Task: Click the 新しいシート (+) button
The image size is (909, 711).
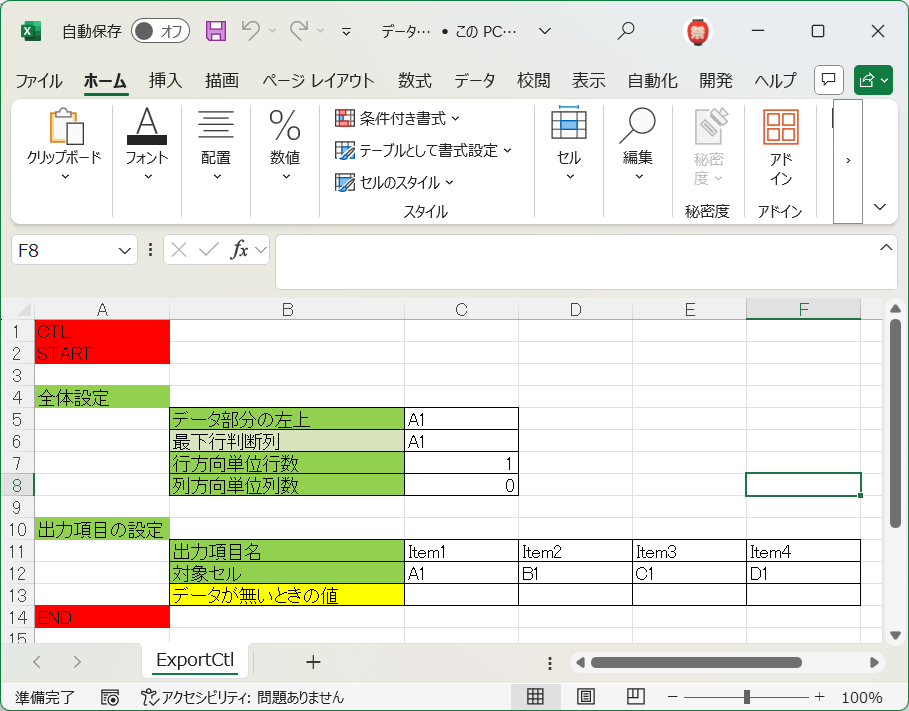Action: point(313,661)
